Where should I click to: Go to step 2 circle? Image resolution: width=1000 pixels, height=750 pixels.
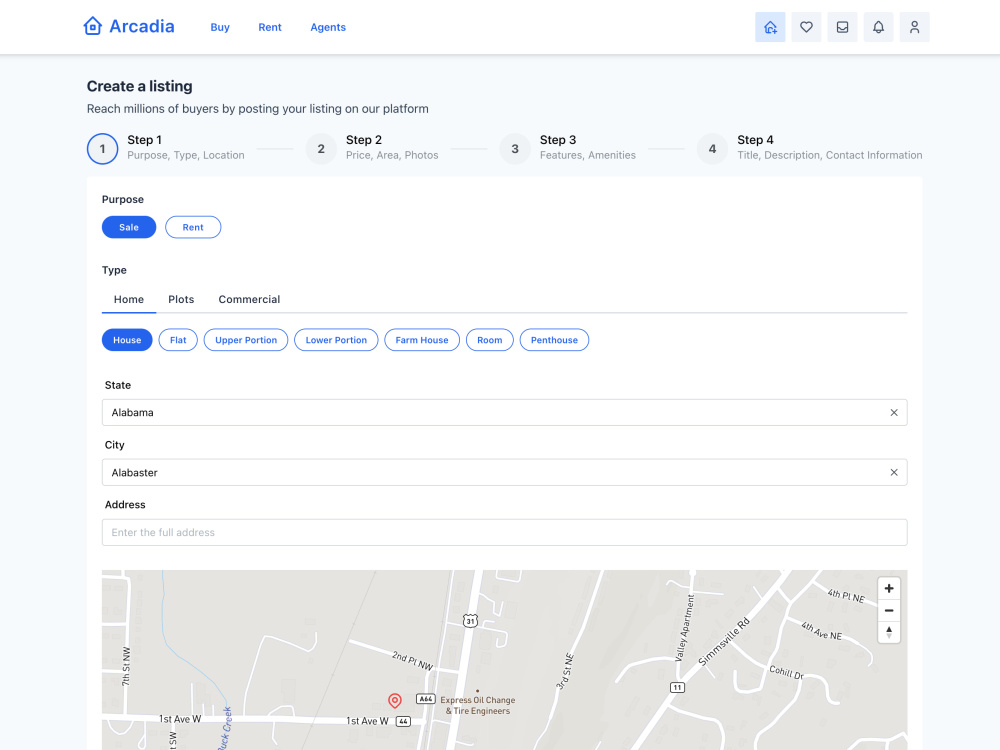coord(321,149)
